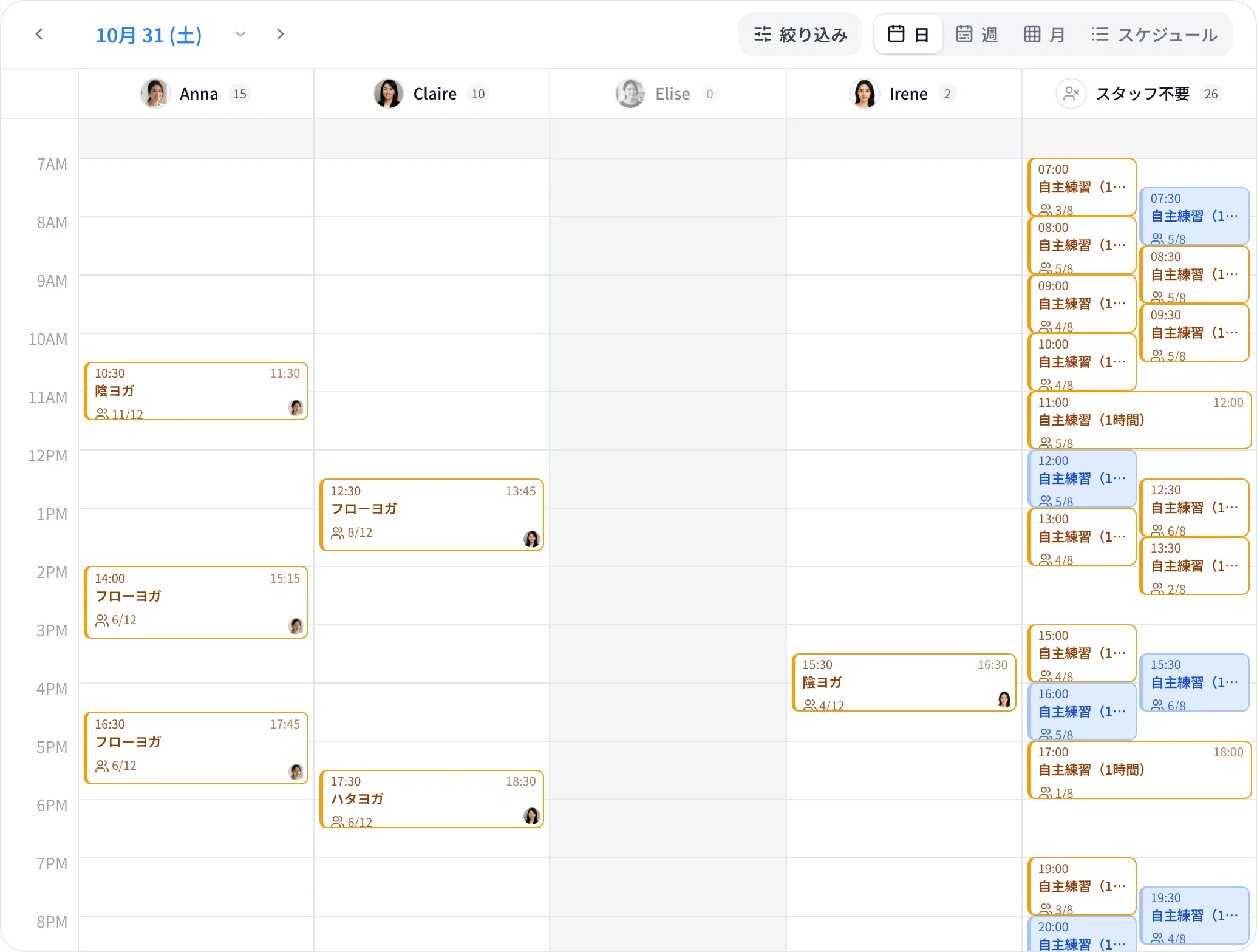Click attendee count 8/12 on Claire's フローヨガ
Image resolution: width=1257 pixels, height=952 pixels.
pyautogui.click(x=352, y=532)
